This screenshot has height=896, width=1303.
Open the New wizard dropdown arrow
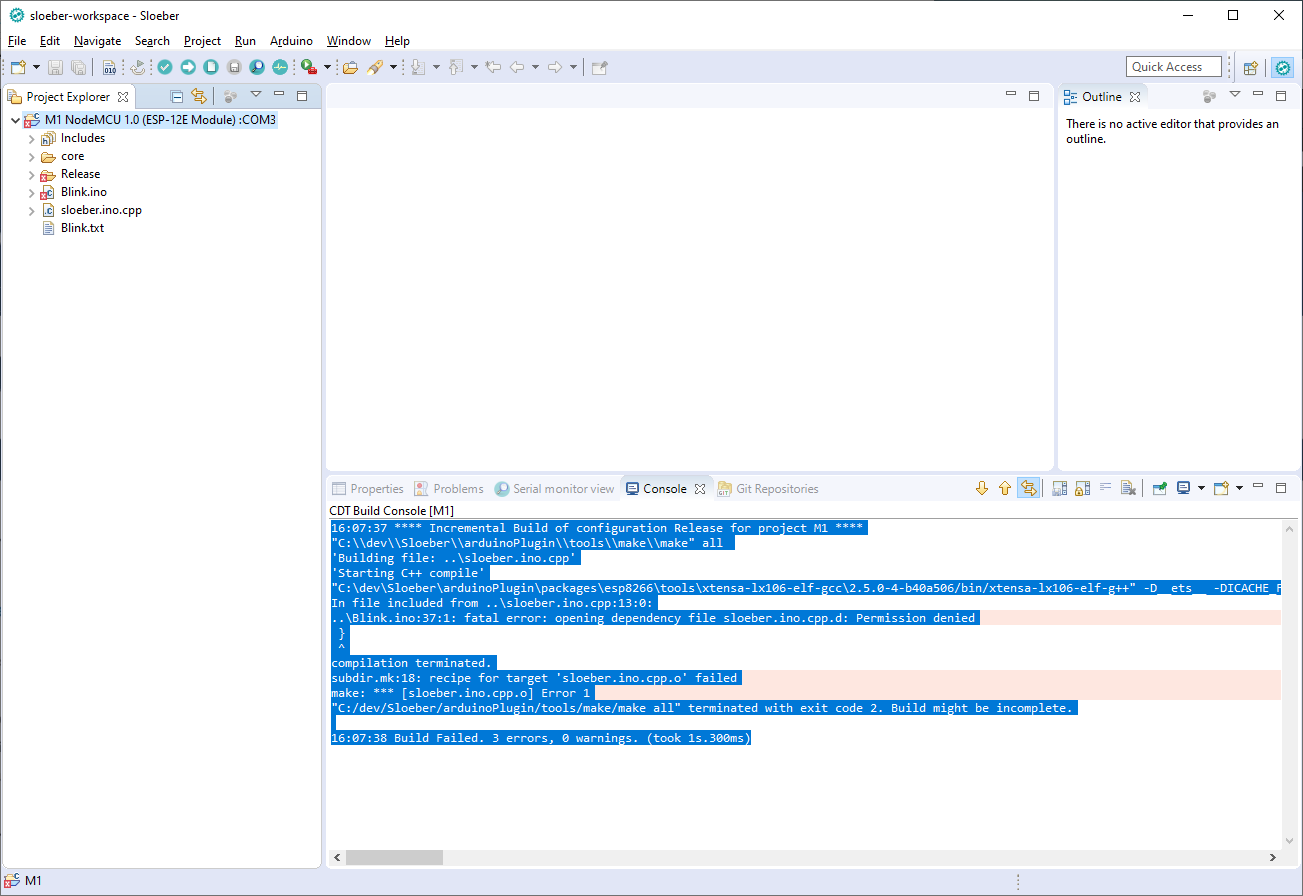(x=37, y=67)
